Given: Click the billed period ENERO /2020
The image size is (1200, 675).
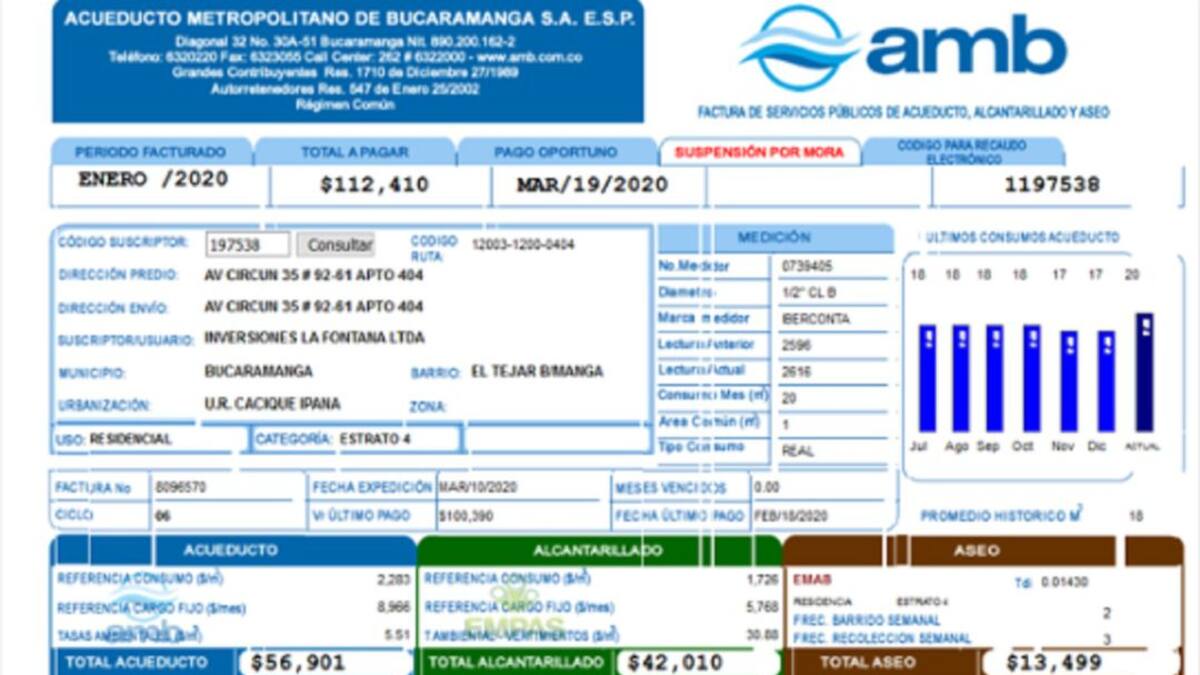Looking at the screenshot, I should [x=153, y=180].
